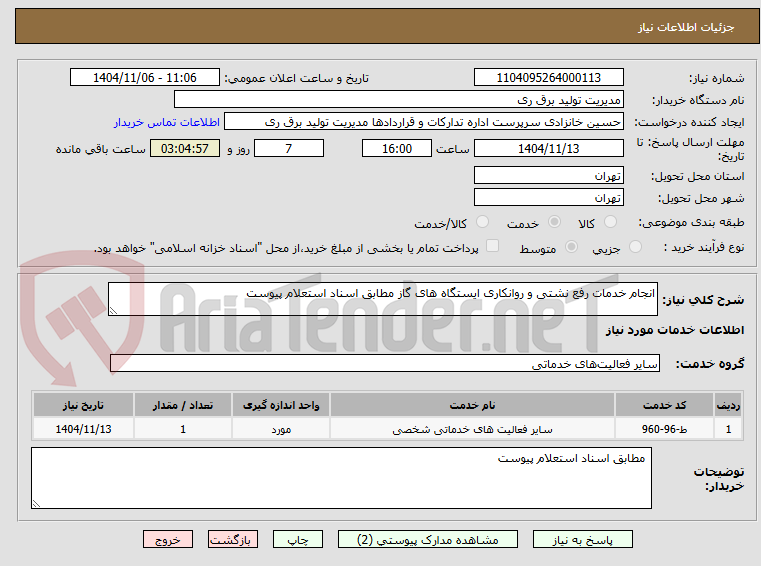The height and width of the screenshot is (566, 761).
Task: Open buyer contact info link اطلاعات تماس خریدار
Action: click(x=167, y=122)
